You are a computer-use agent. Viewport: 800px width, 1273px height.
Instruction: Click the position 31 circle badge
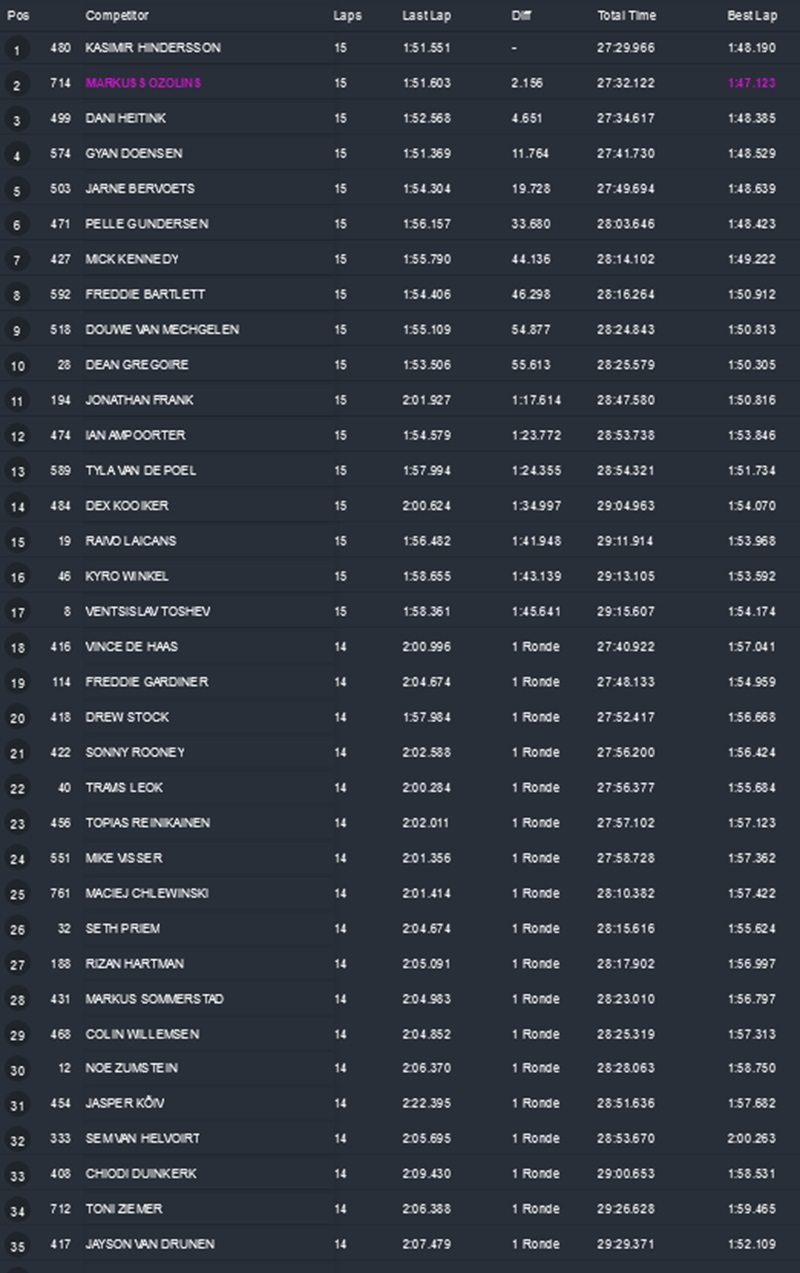pos(17,1106)
